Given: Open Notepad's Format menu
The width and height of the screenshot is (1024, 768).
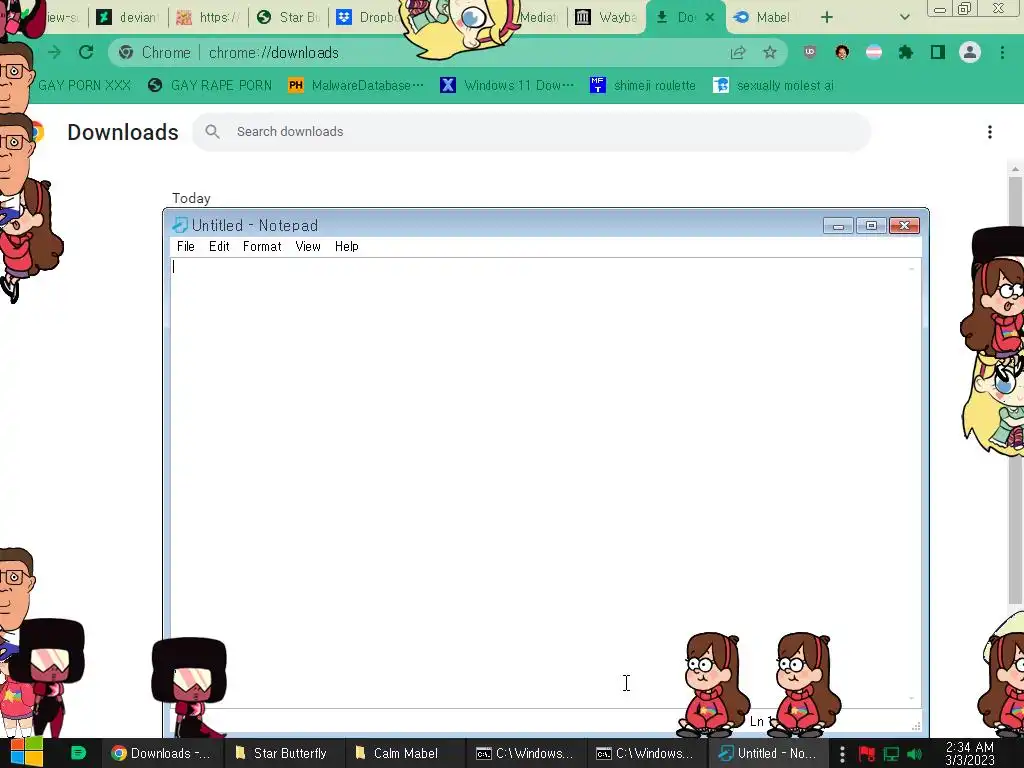Looking at the screenshot, I should (x=262, y=246).
